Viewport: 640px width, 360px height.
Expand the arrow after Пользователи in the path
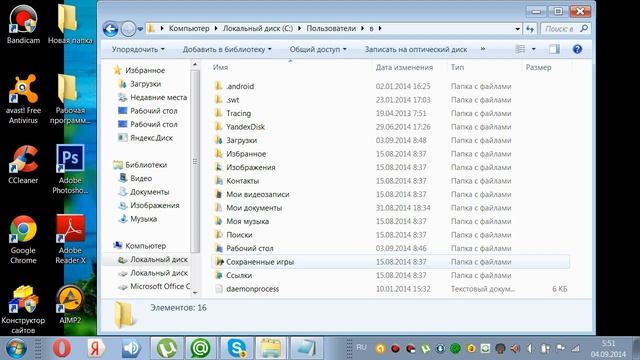click(x=362, y=29)
